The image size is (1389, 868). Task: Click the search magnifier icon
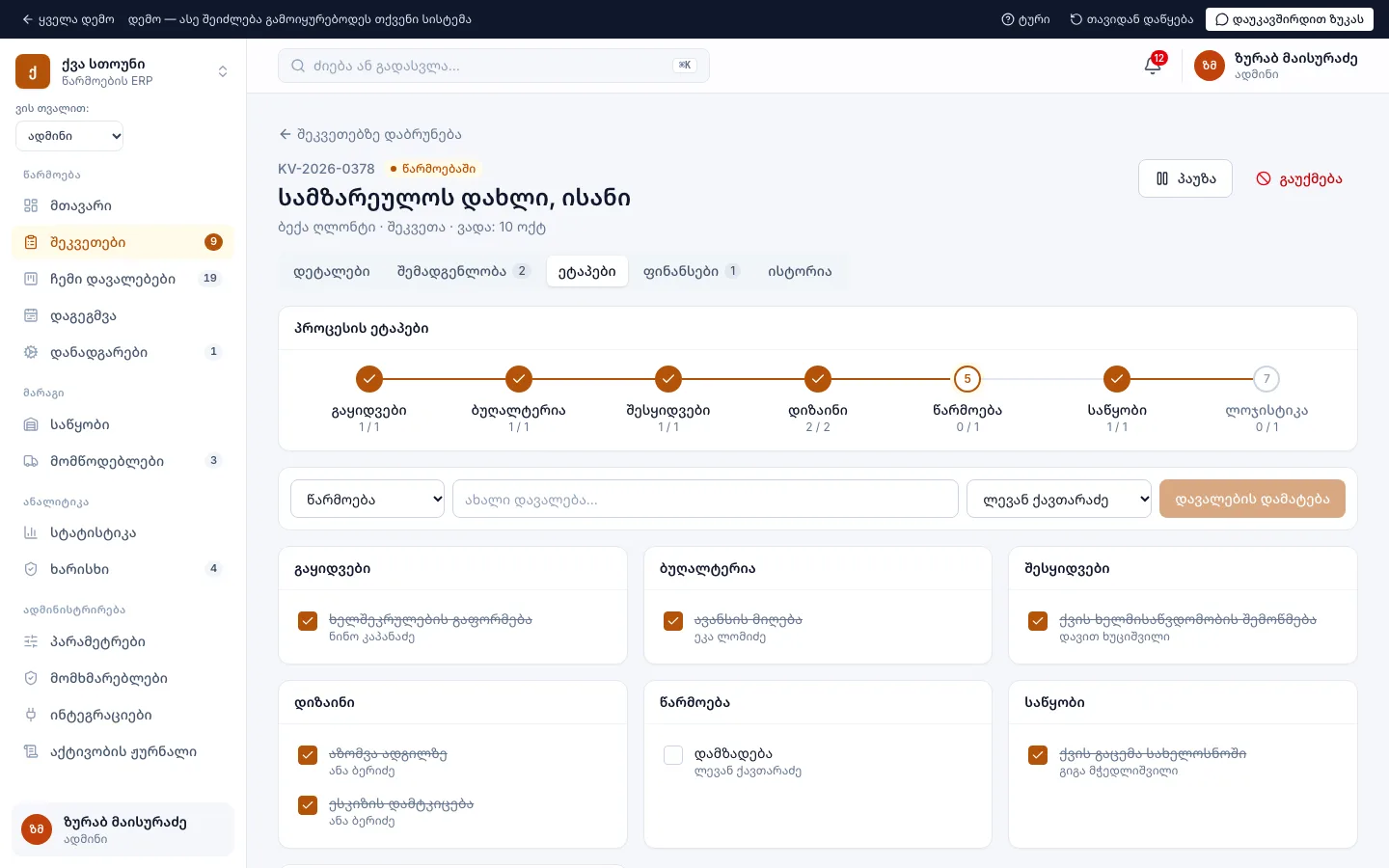(298, 66)
